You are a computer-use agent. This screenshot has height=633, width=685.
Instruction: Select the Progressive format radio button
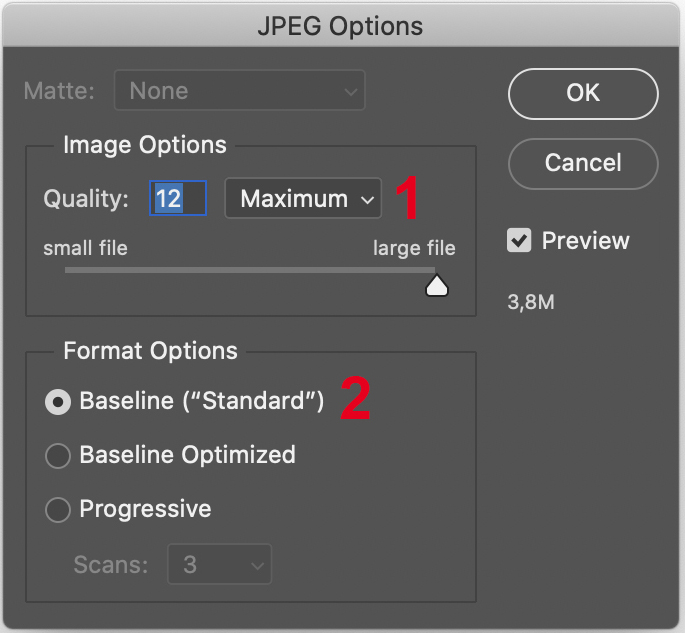click(x=59, y=510)
